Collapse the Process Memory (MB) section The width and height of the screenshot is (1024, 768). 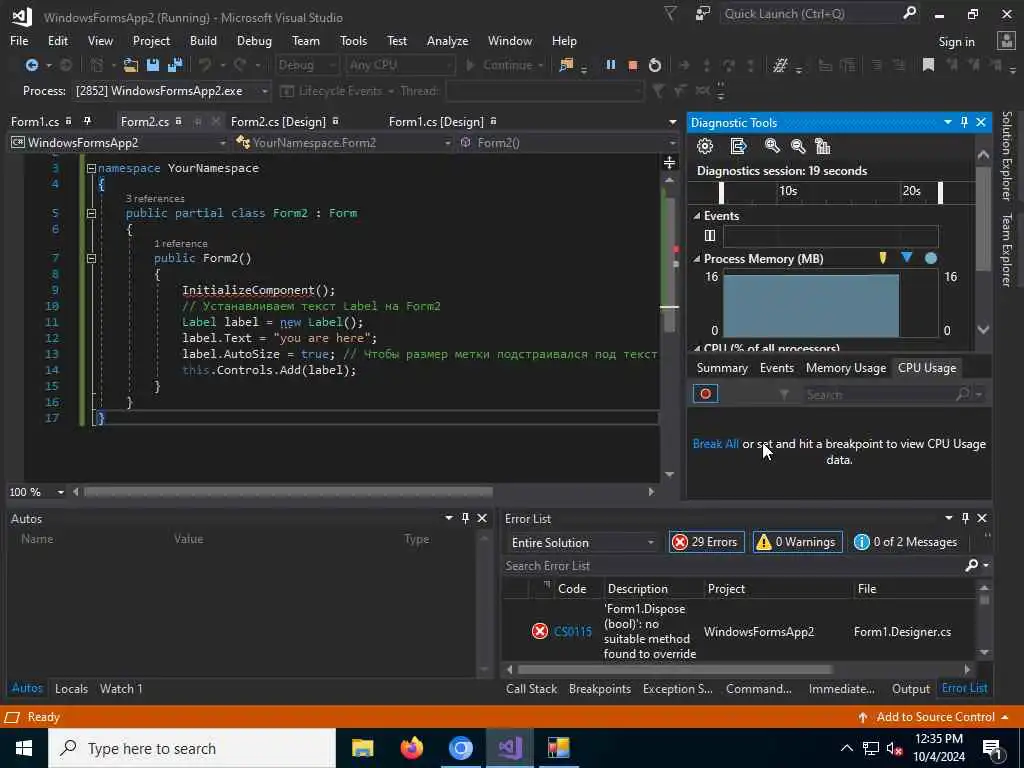697,259
